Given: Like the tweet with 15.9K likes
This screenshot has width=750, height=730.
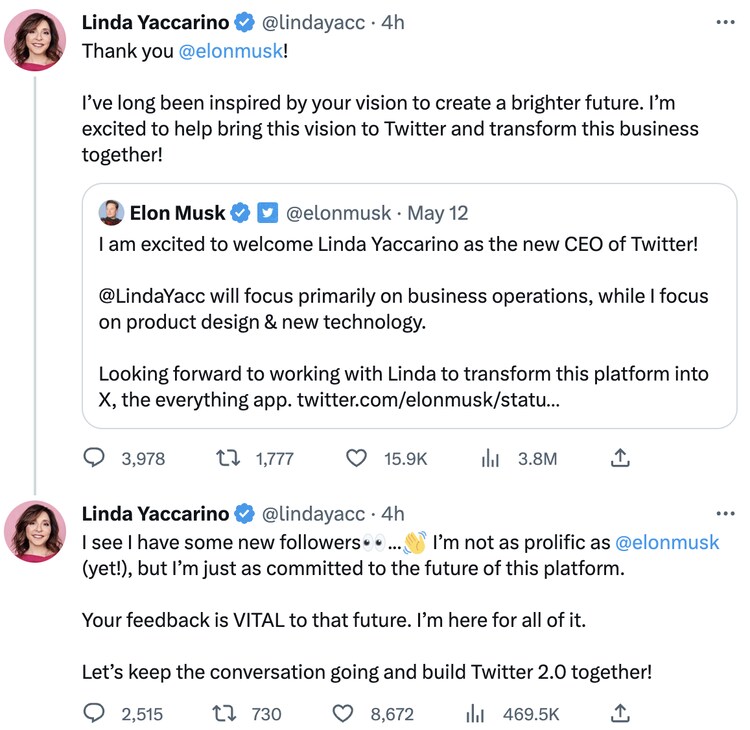Looking at the screenshot, I should tap(356, 458).
